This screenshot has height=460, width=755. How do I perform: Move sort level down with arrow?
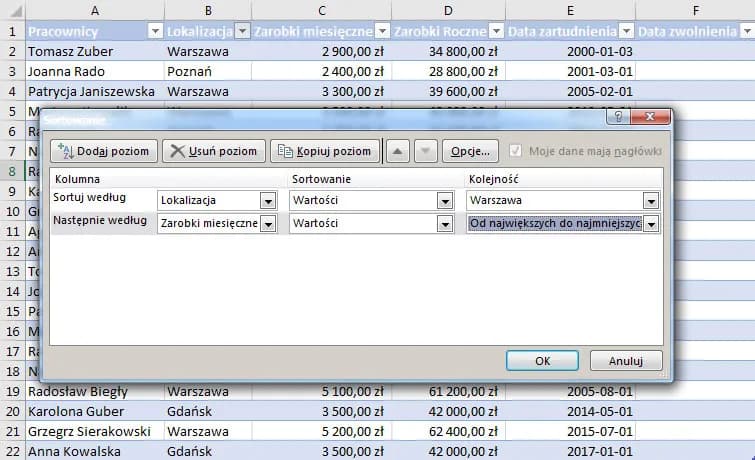[425, 151]
